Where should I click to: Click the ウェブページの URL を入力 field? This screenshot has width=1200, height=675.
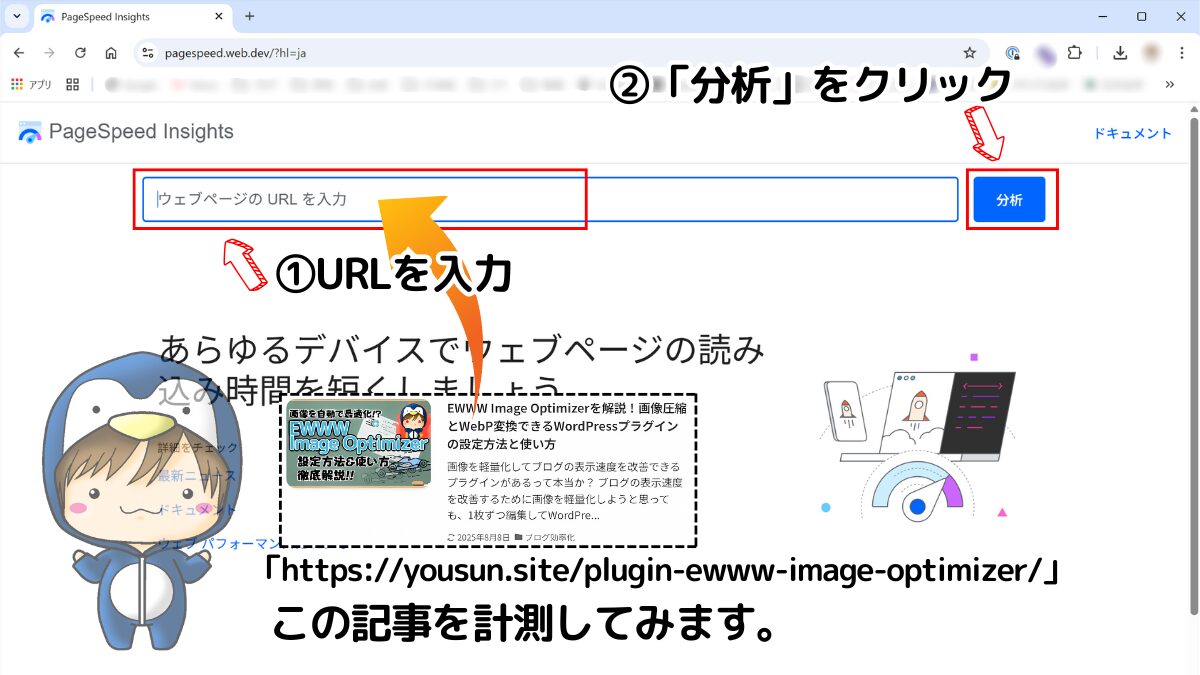pyautogui.click(x=550, y=199)
